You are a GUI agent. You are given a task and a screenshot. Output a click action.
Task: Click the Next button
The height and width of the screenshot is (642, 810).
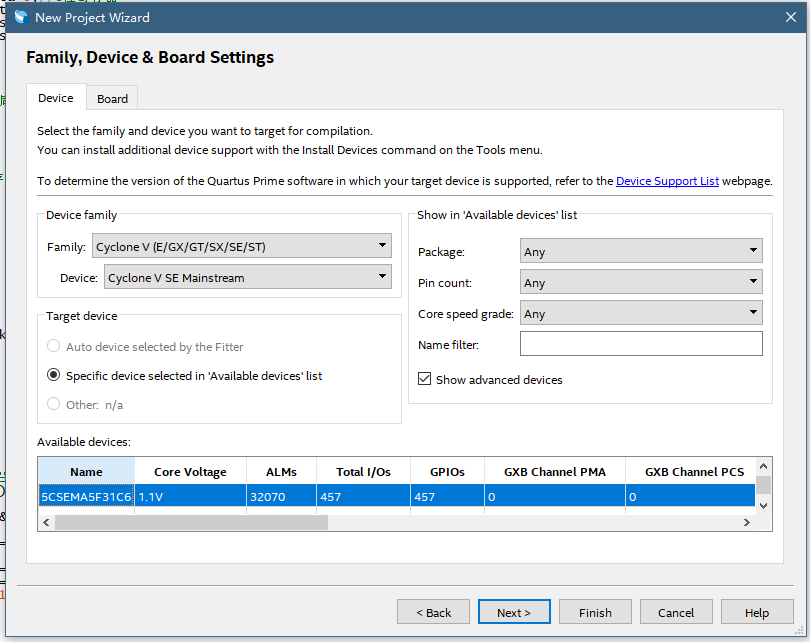pos(514,612)
